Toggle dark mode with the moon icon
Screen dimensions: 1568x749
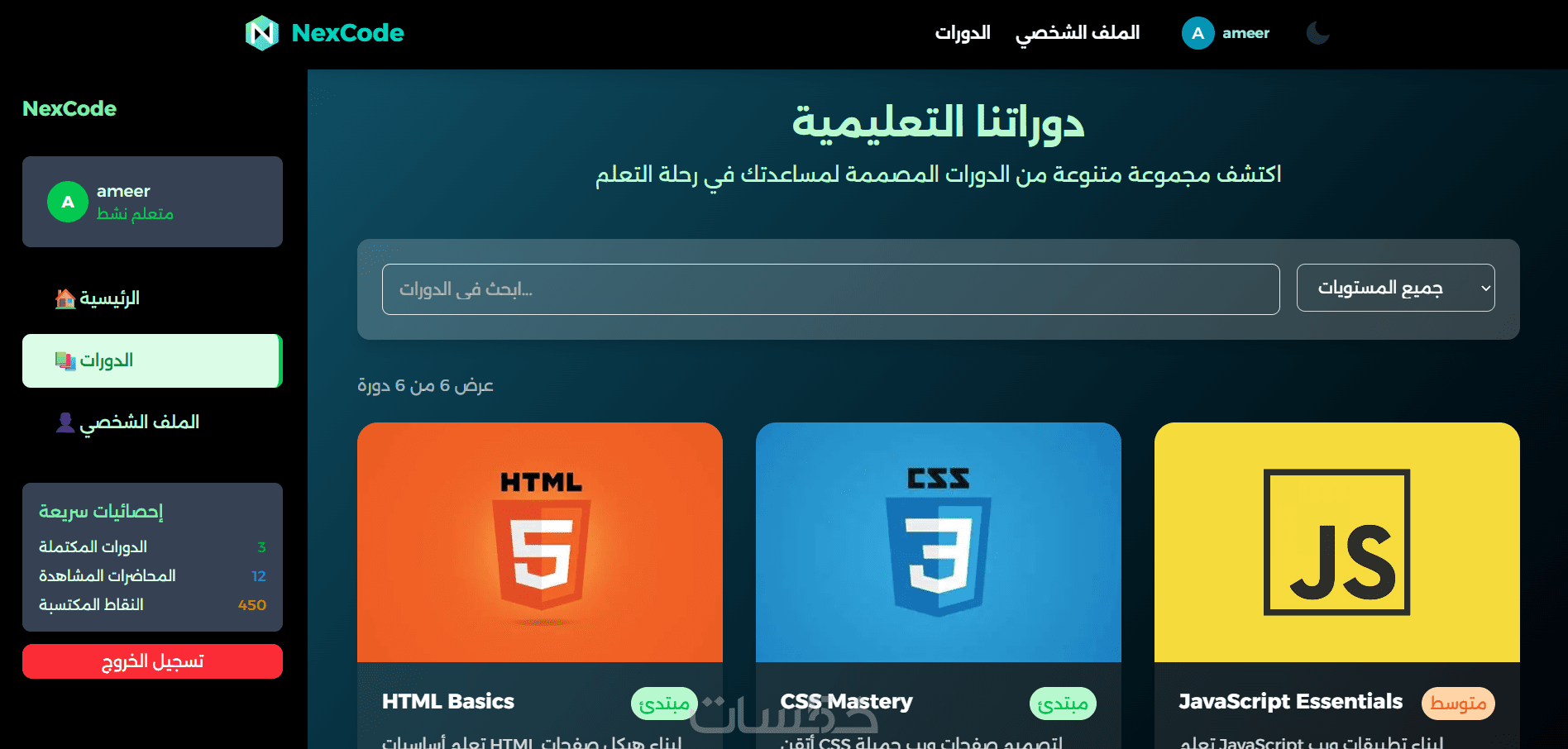1317,33
